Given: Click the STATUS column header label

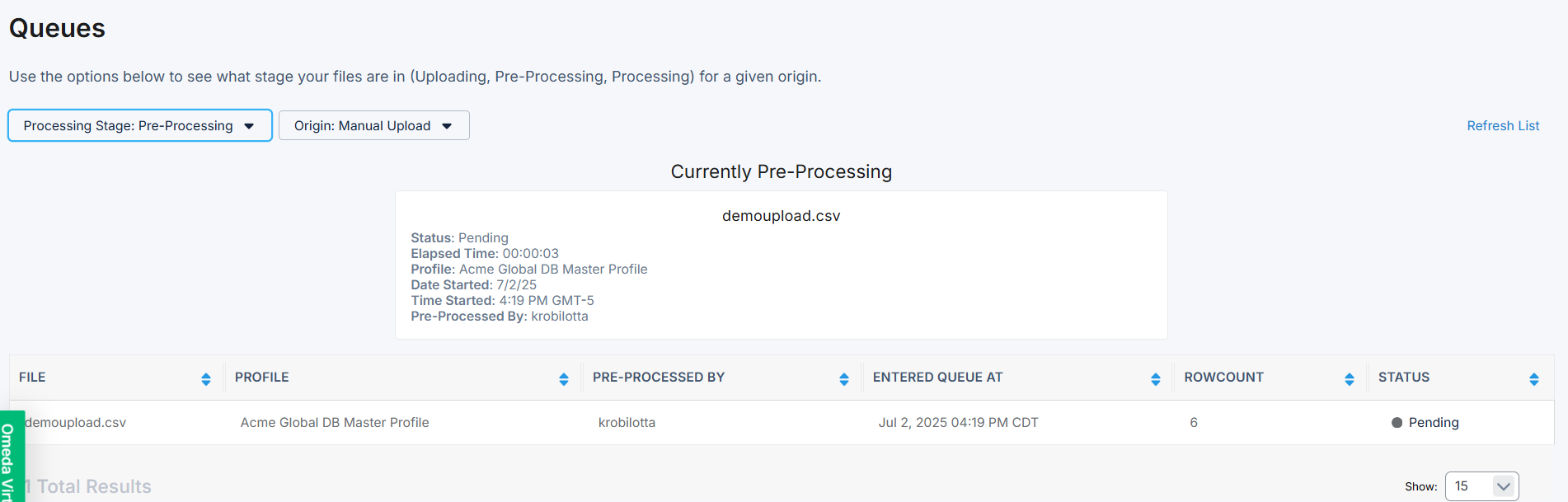Looking at the screenshot, I should point(1404,378).
